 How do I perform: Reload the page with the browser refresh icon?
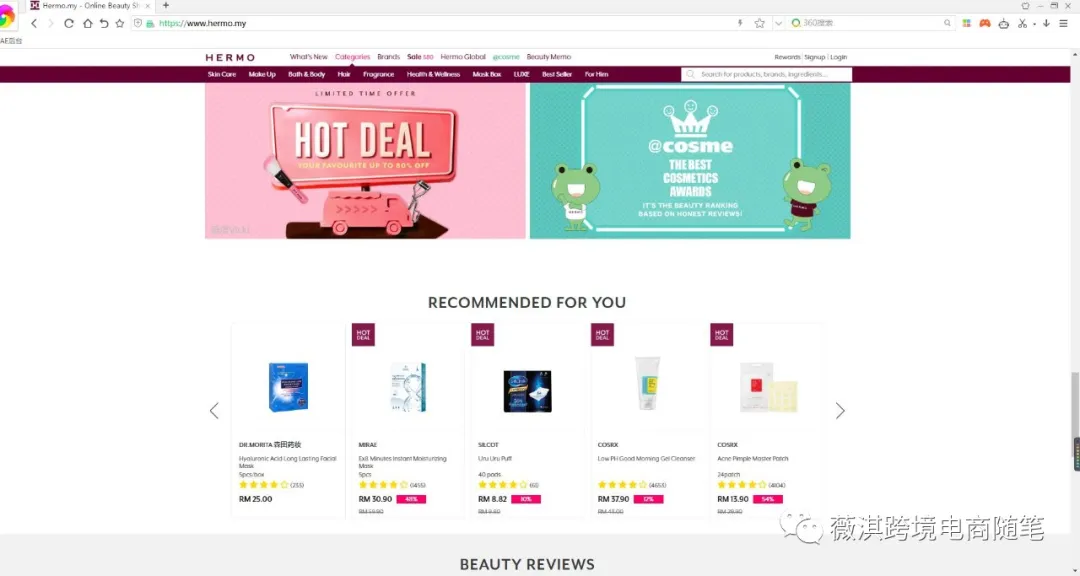(69, 23)
